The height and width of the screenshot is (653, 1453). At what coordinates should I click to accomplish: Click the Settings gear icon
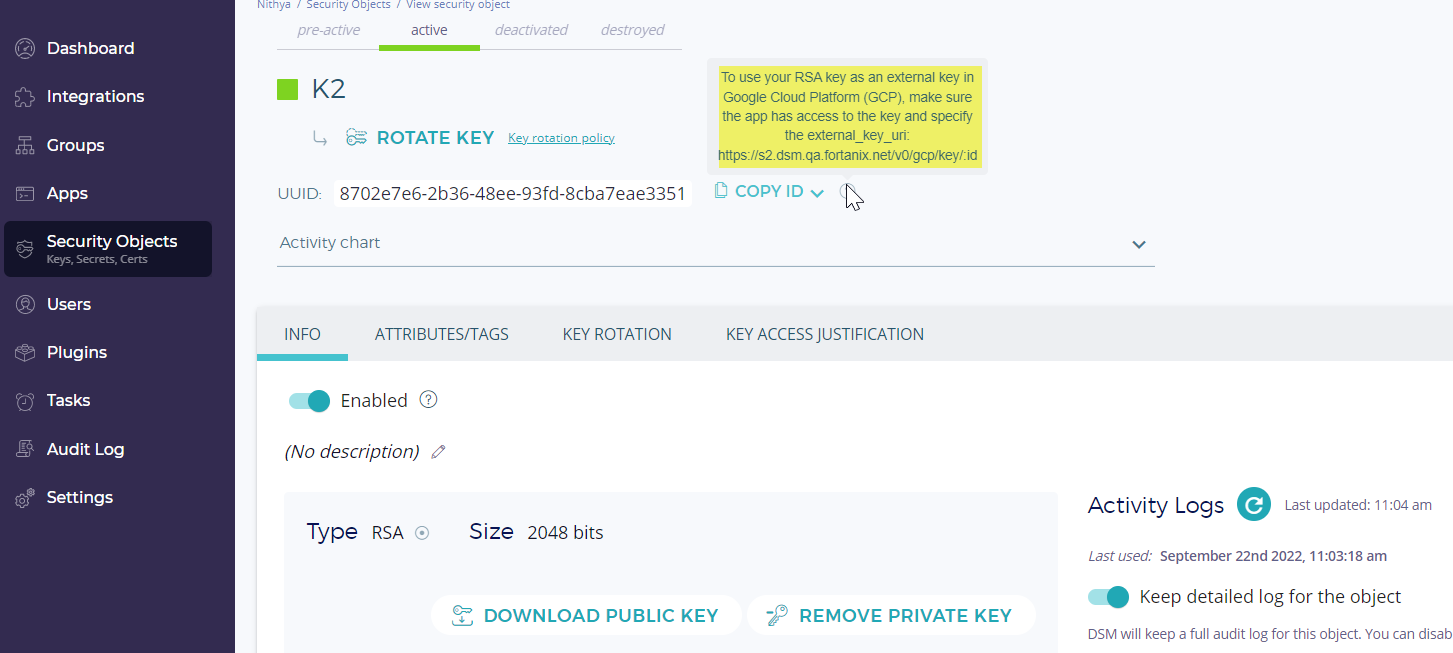[x=25, y=498]
